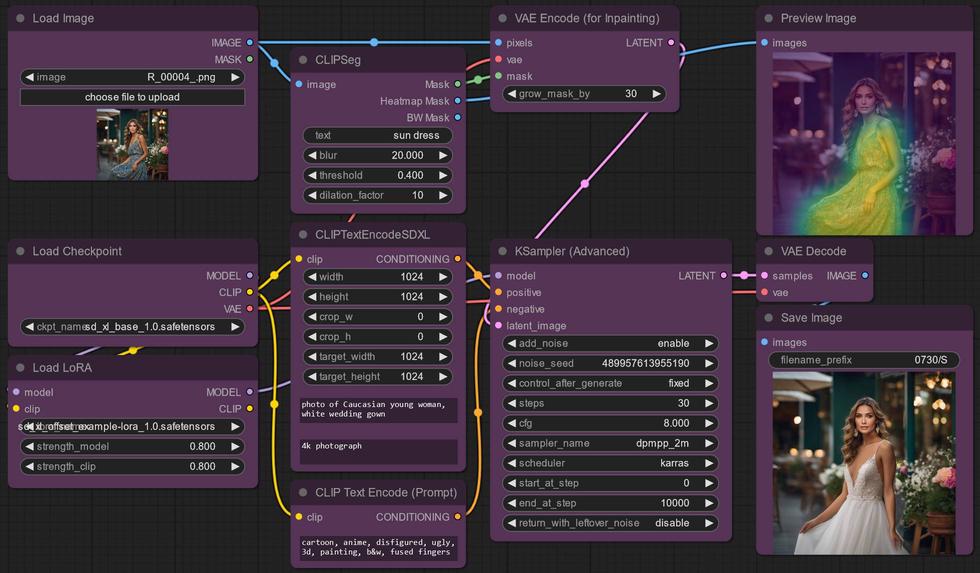980x573 pixels.
Task: Click the CLIPSeg text field sun dress
Action: tap(378, 135)
